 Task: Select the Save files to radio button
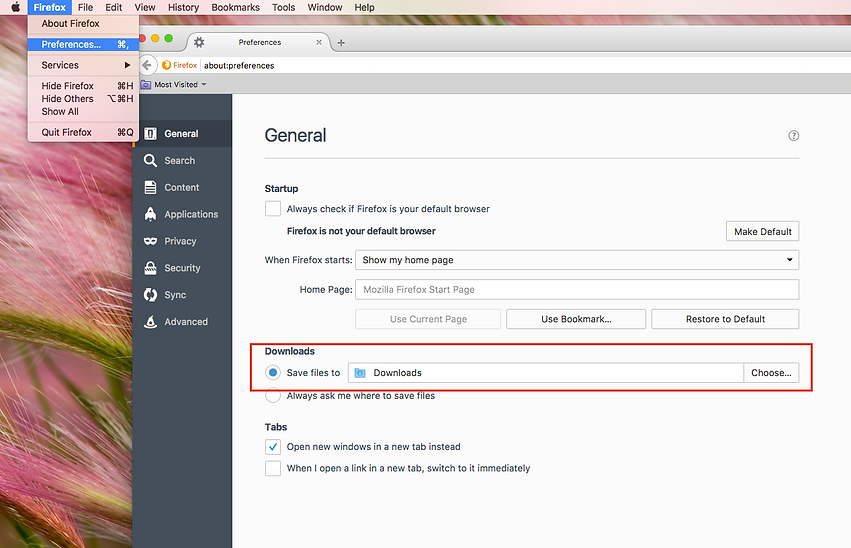click(272, 372)
